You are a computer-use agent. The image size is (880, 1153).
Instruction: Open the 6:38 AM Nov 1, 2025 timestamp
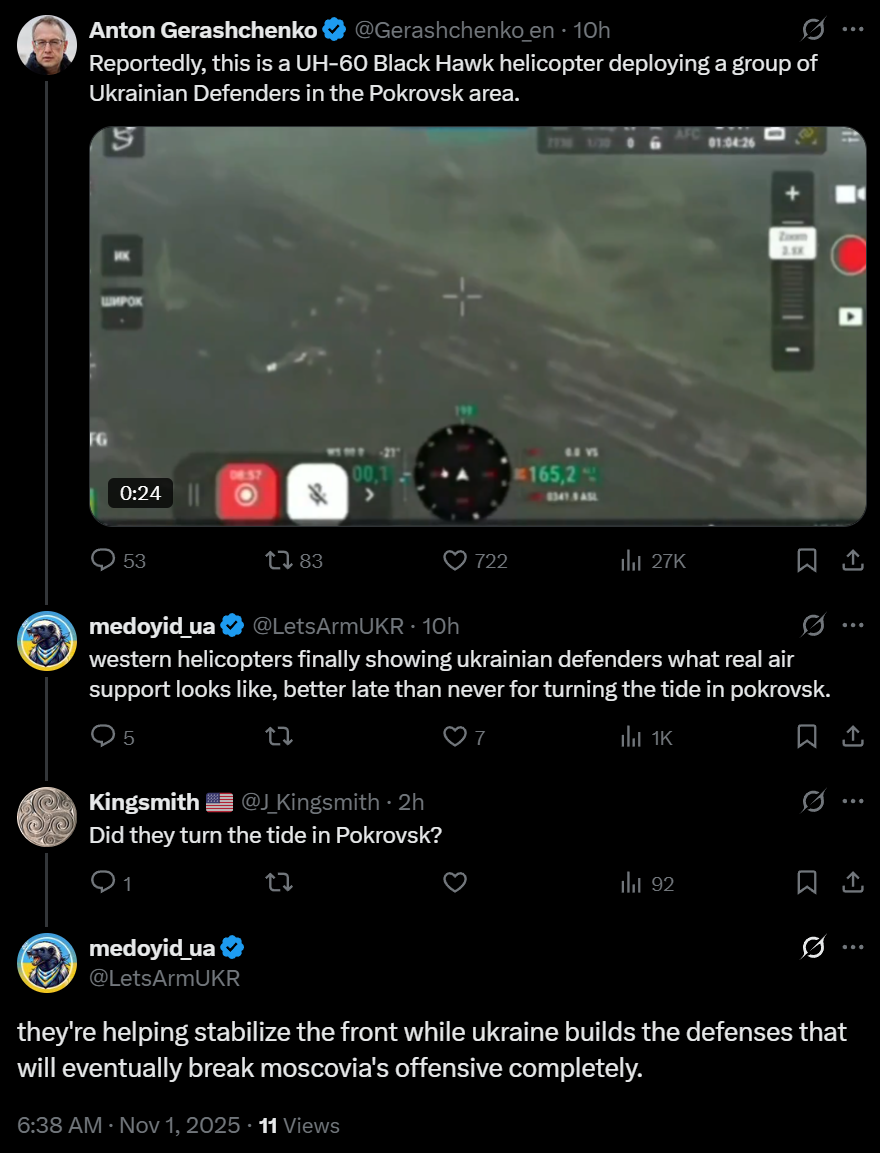[x=129, y=1125]
